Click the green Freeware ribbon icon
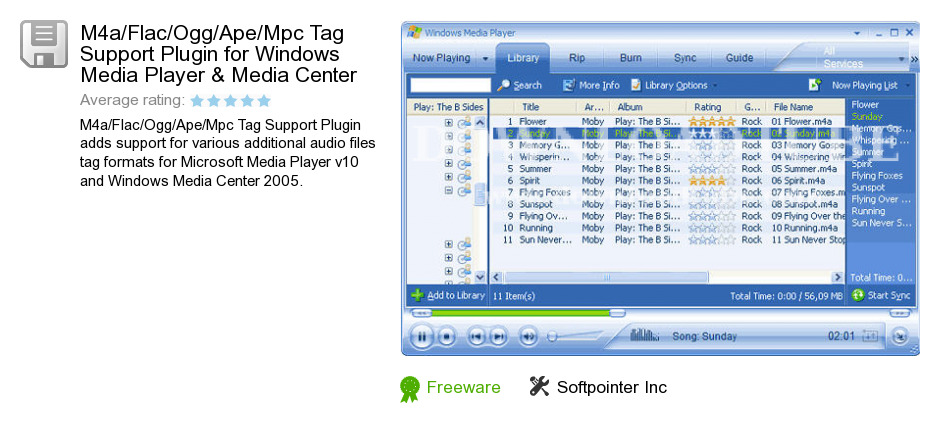The image size is (940, 433). click(x=409, y=389)
